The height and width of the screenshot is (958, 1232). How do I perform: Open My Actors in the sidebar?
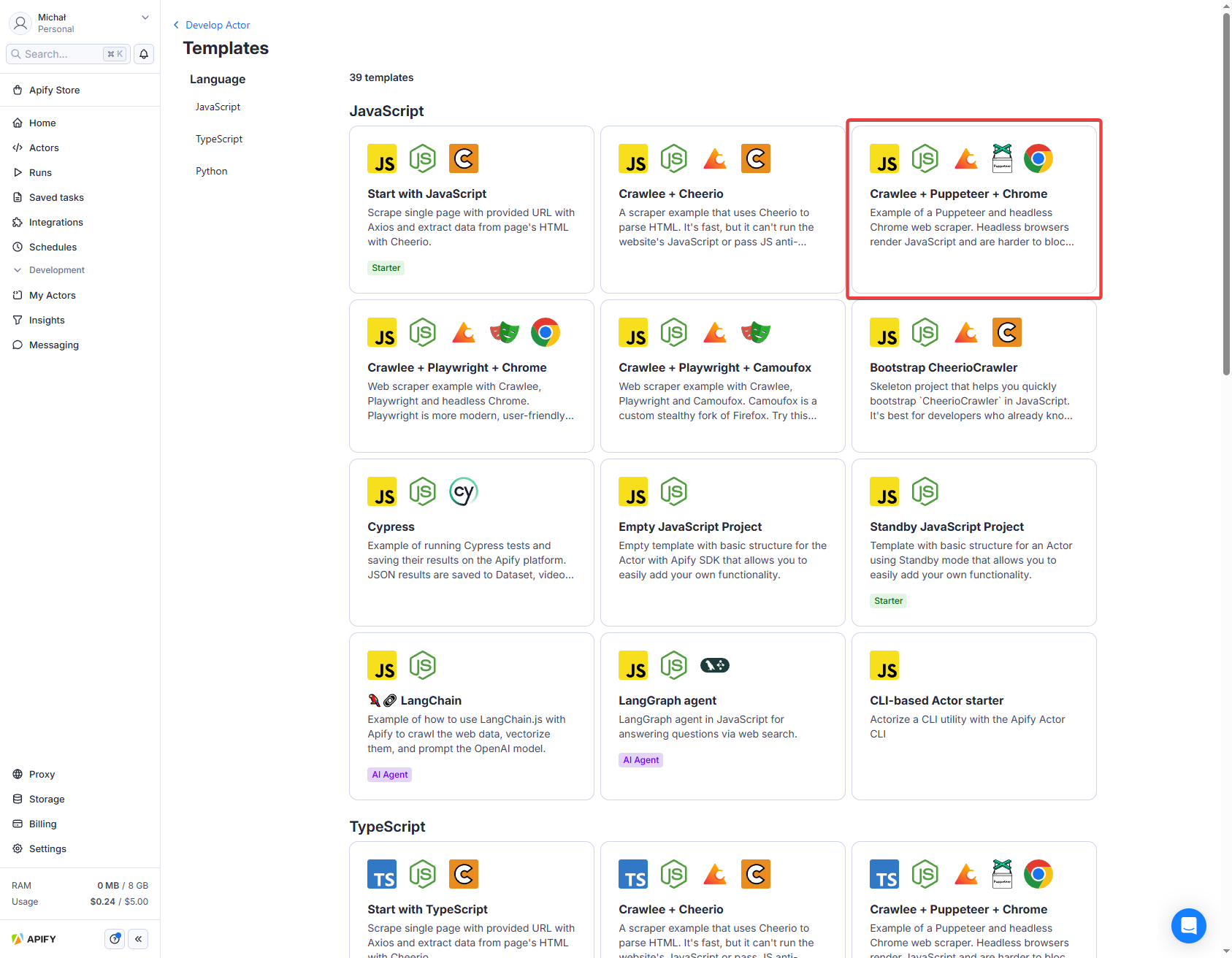tap(53, 295)
